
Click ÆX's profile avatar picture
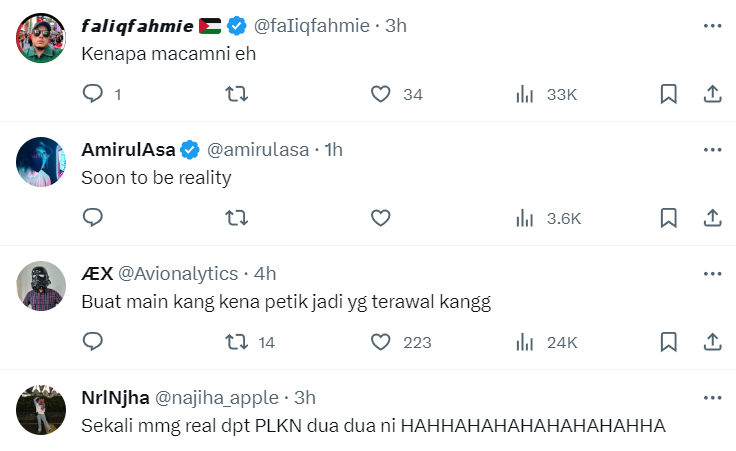pyautogui.click(x=42, y=286)
